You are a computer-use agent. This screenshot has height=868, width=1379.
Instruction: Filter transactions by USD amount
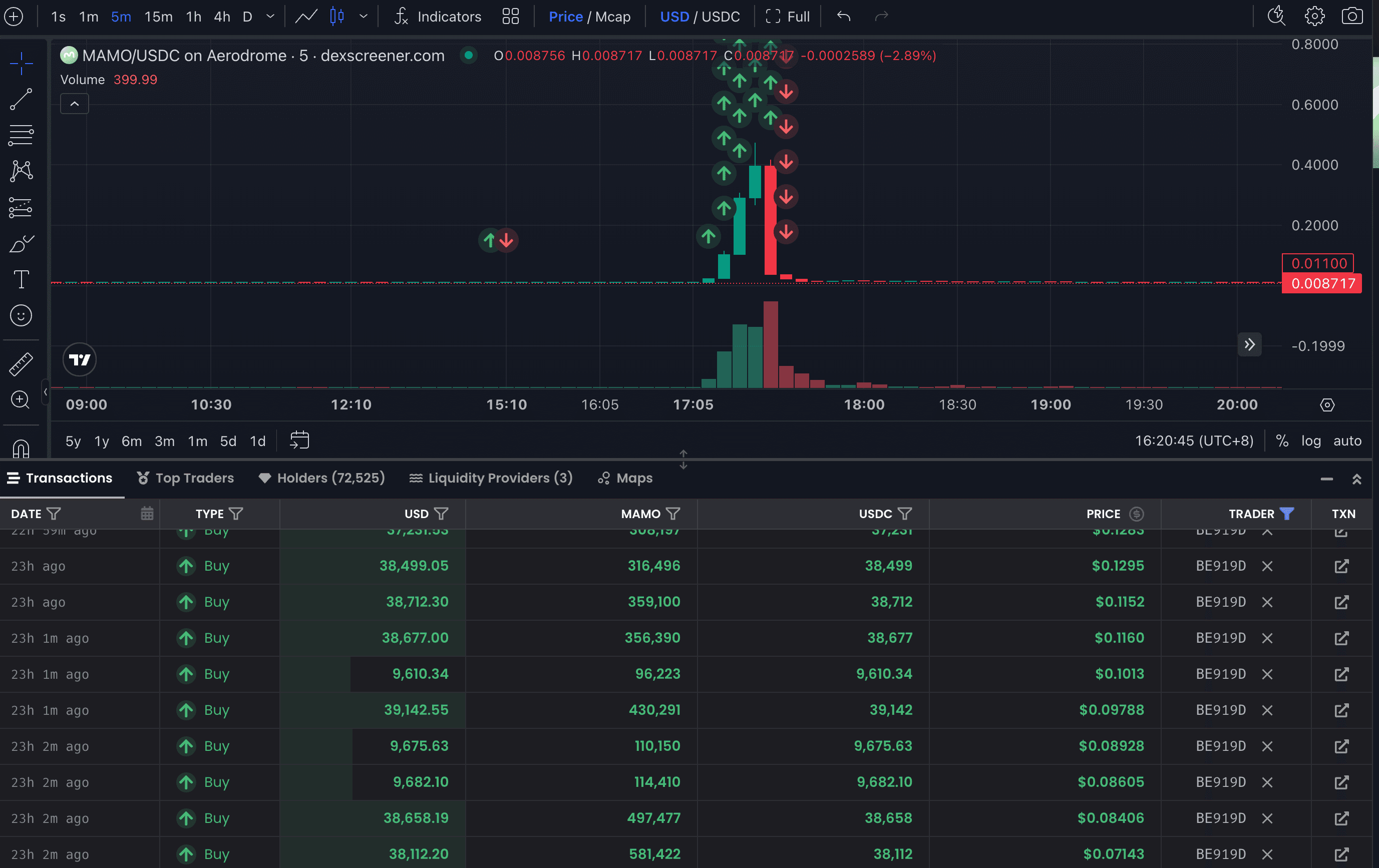[x=441, y=514]
